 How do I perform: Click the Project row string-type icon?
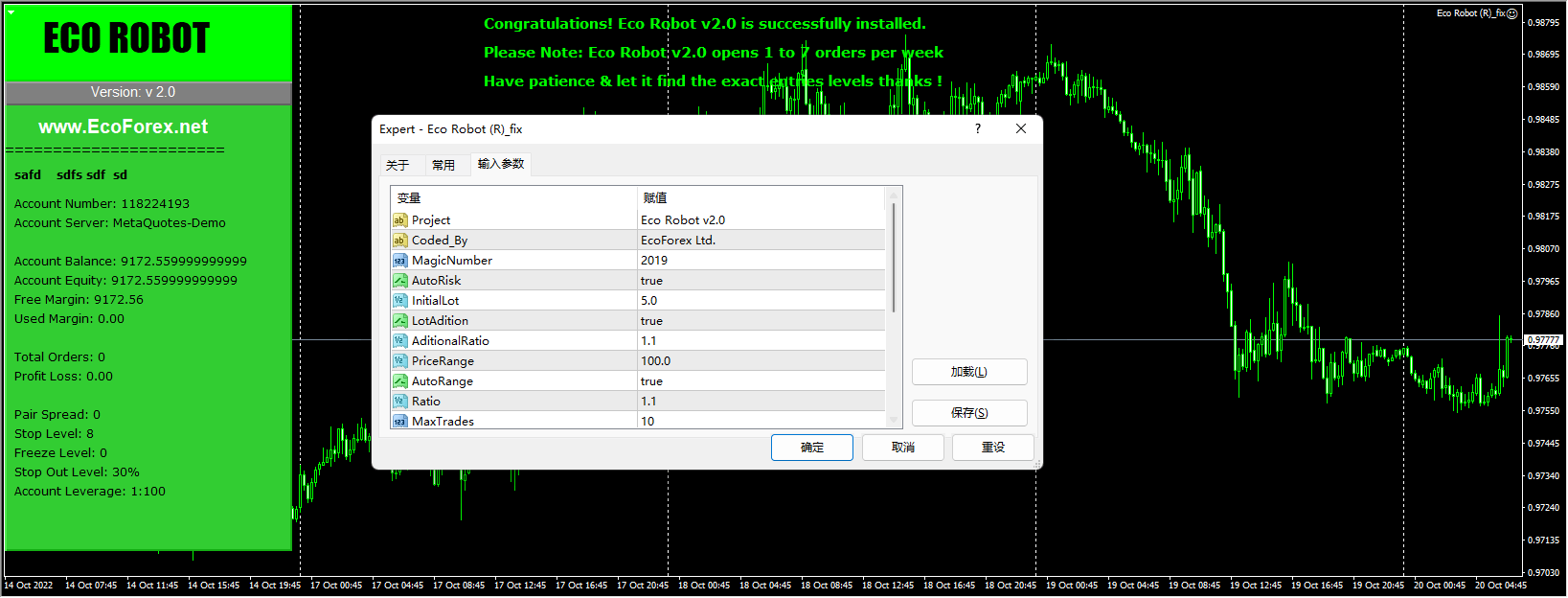point(400,220)
